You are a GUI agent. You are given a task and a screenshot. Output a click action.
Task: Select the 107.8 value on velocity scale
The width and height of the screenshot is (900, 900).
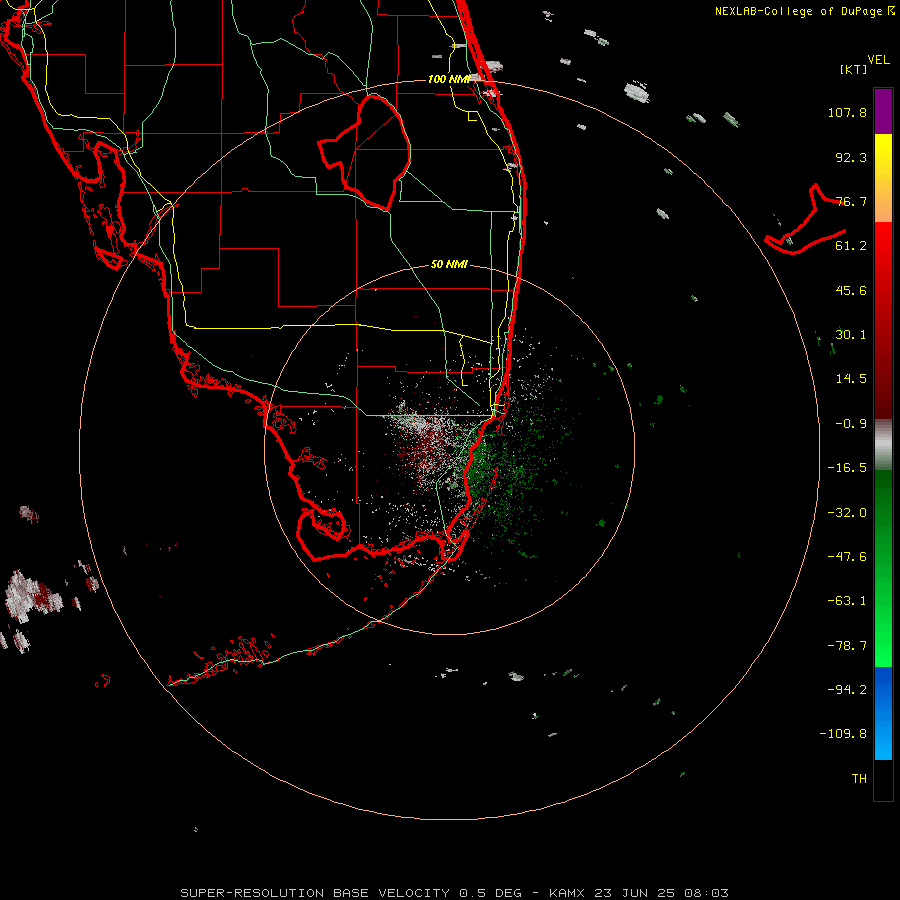[x=847, y=112]
